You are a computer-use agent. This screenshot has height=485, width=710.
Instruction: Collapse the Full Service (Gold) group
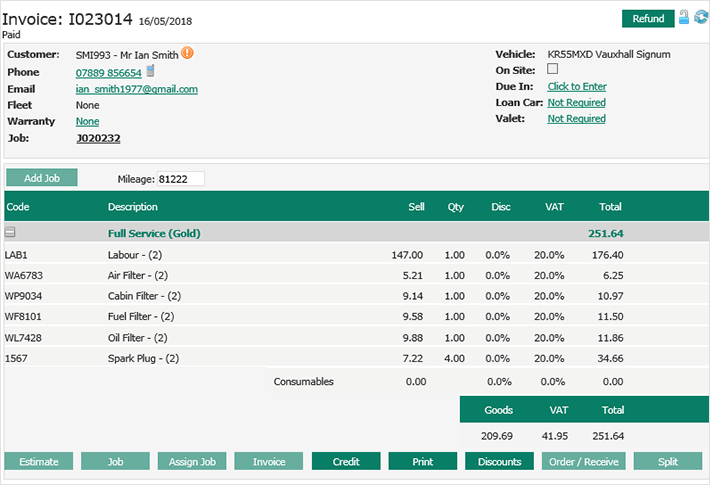click(10, 233)
